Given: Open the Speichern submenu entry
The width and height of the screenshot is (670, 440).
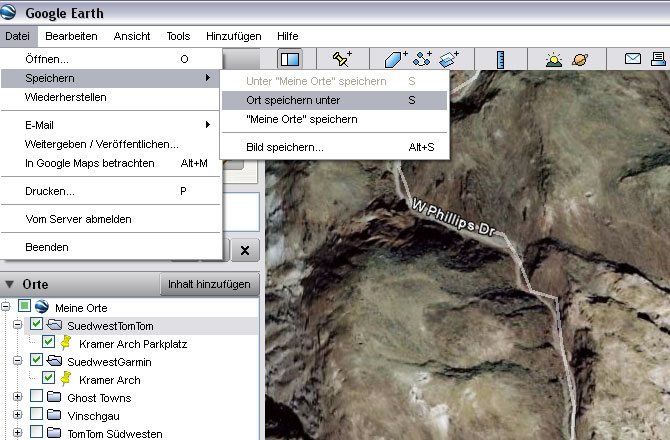Looking at the screenshot, I should [x=111, y=78].
